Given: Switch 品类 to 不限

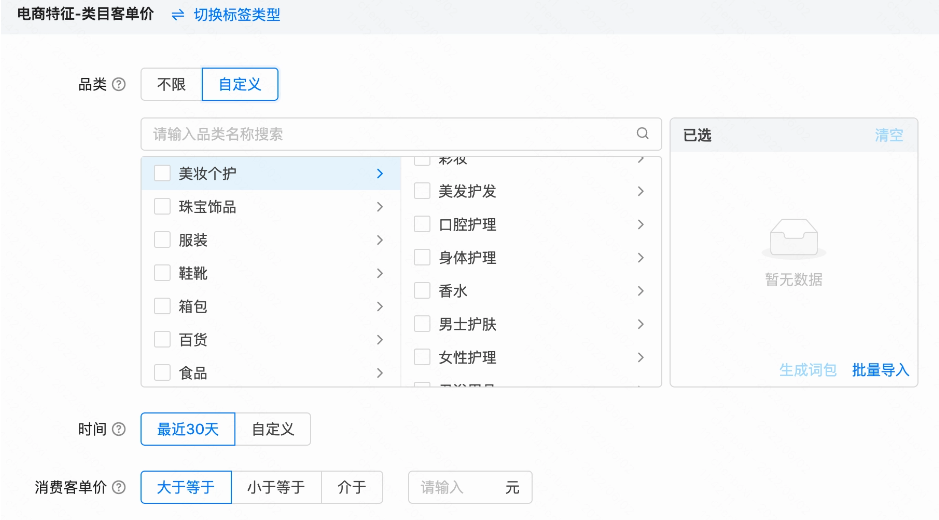Looking at the screenshot, I should coord(172,85).
